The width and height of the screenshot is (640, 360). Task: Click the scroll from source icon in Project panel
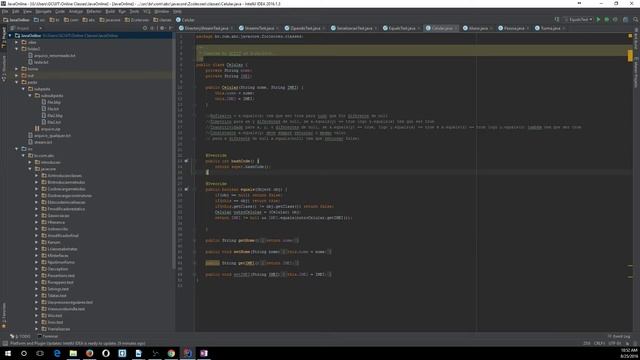tap(145, 28)
